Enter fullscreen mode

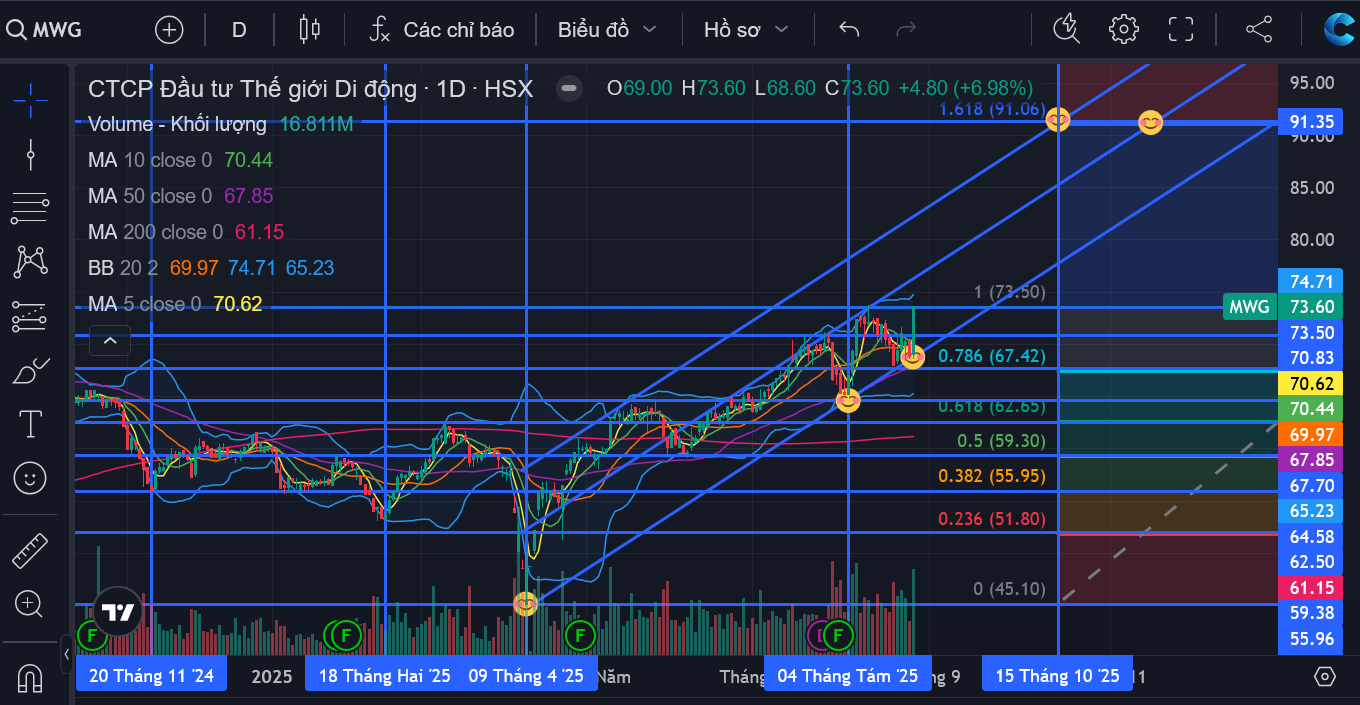point(1181,29)
